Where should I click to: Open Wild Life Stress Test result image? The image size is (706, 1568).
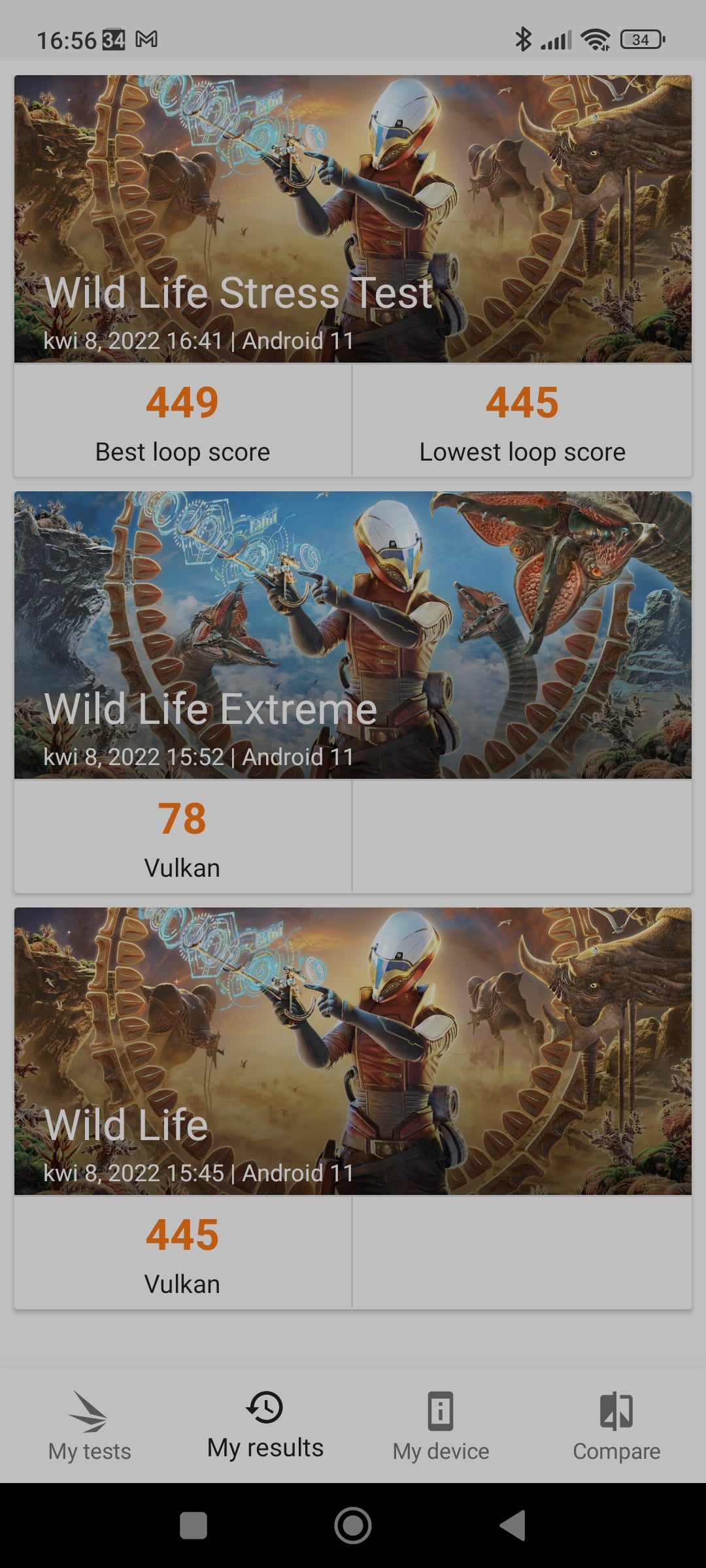pyautogui.click(x=353, y=219)
